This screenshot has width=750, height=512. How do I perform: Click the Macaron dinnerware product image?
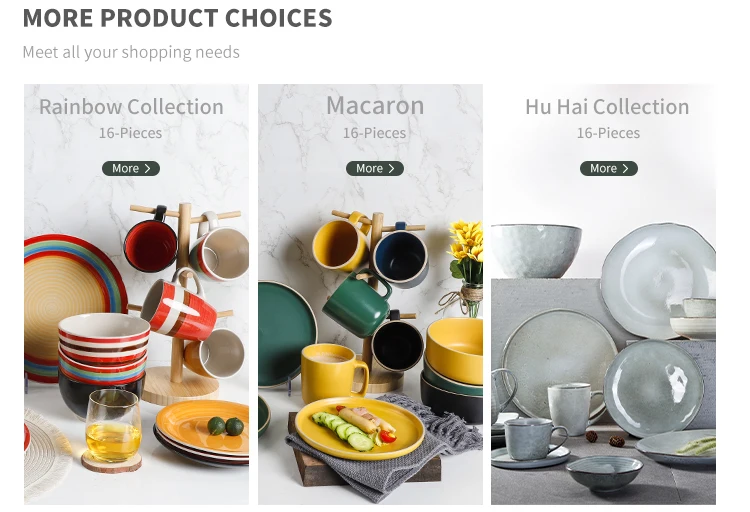370,294
